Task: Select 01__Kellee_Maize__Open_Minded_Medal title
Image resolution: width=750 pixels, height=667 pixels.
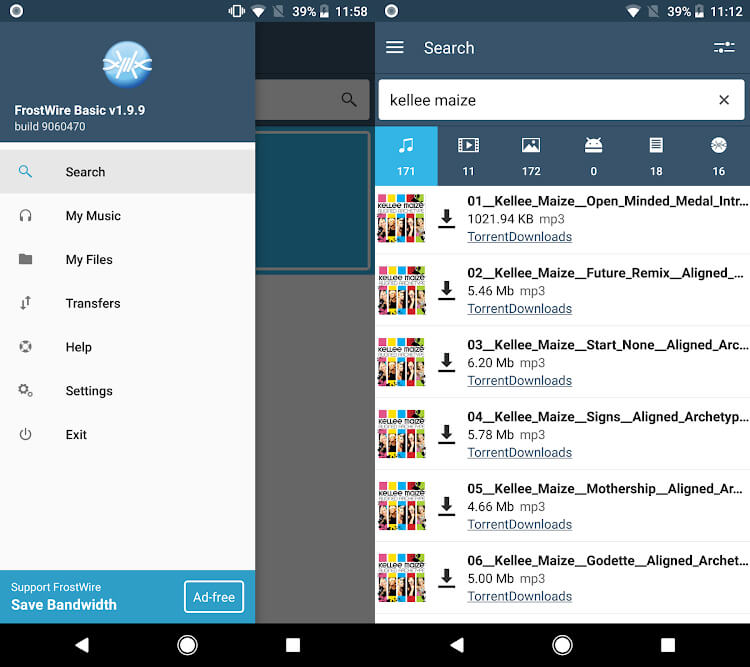Action: tap(607, 201)
